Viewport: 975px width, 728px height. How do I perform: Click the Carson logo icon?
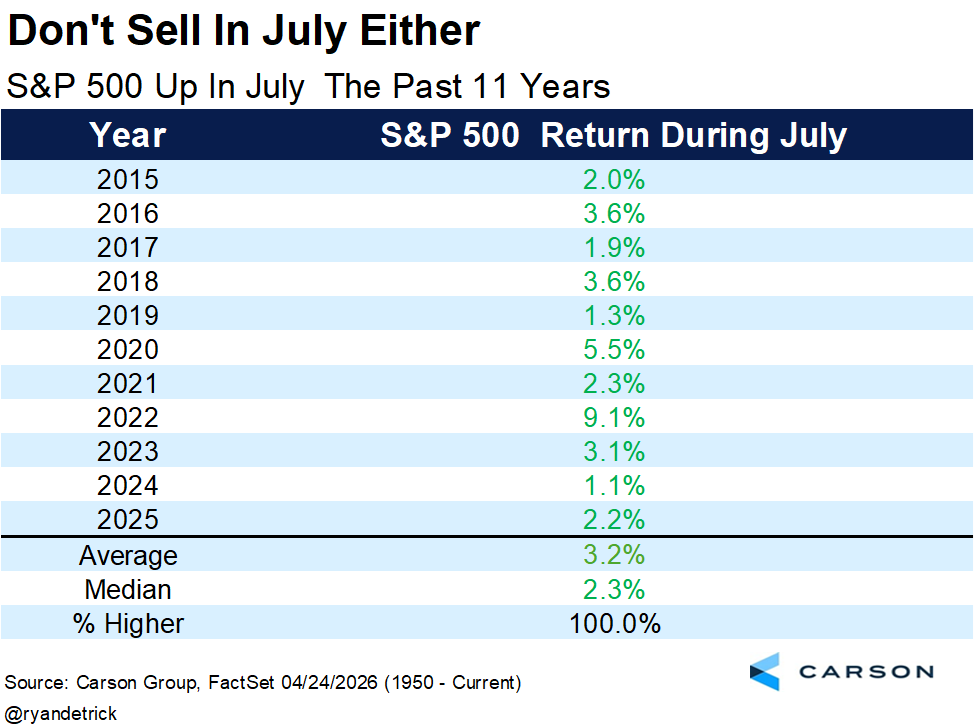[765, 671]
